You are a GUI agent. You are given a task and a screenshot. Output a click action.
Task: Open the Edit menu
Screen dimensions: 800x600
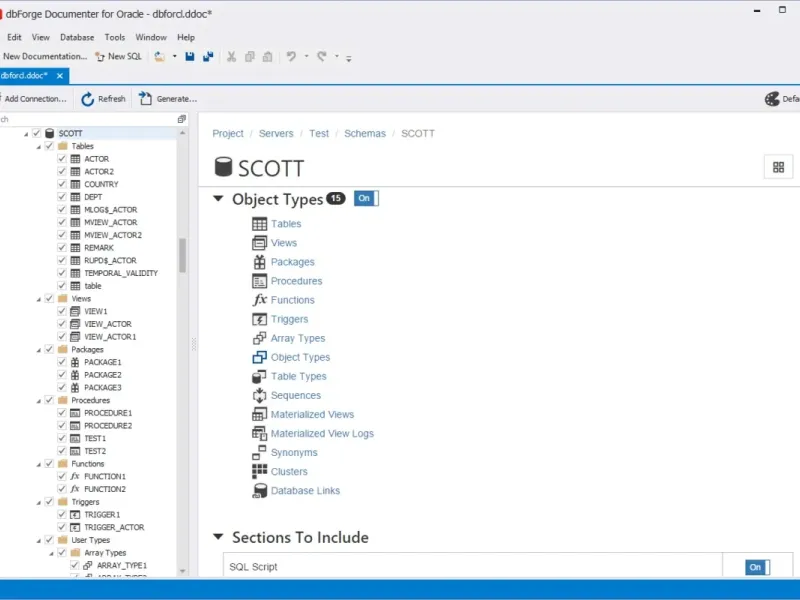pos(14,37)
